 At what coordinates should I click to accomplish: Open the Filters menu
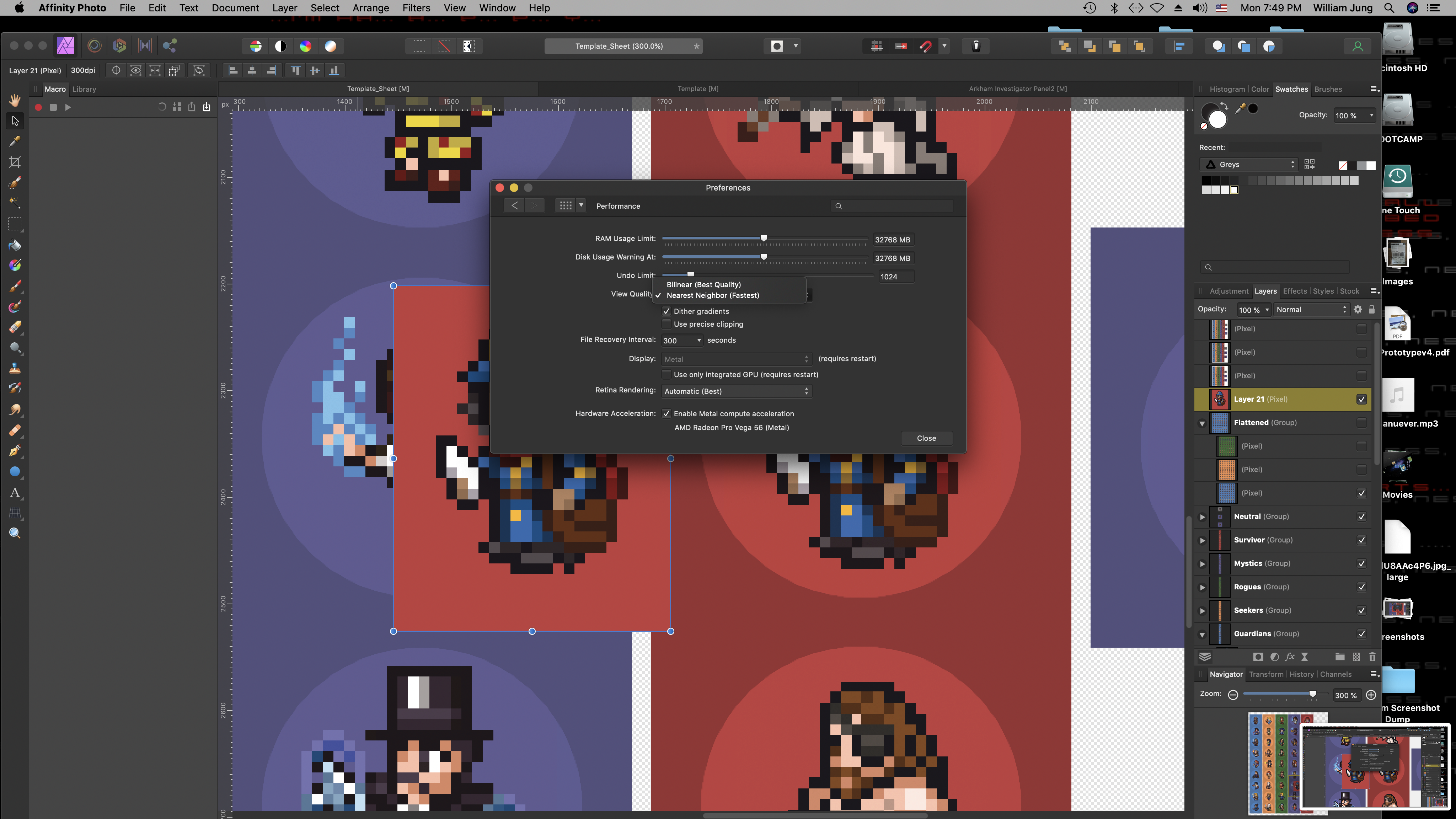416,8
